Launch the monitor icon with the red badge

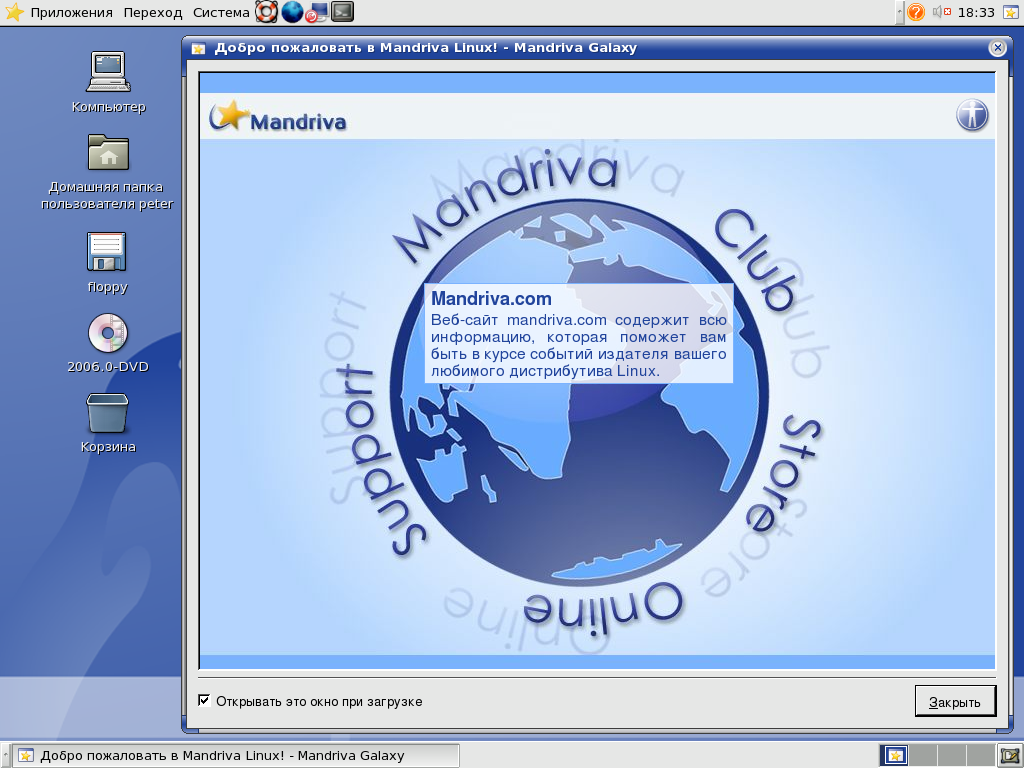pyautogui.click(x=317, y=12)
